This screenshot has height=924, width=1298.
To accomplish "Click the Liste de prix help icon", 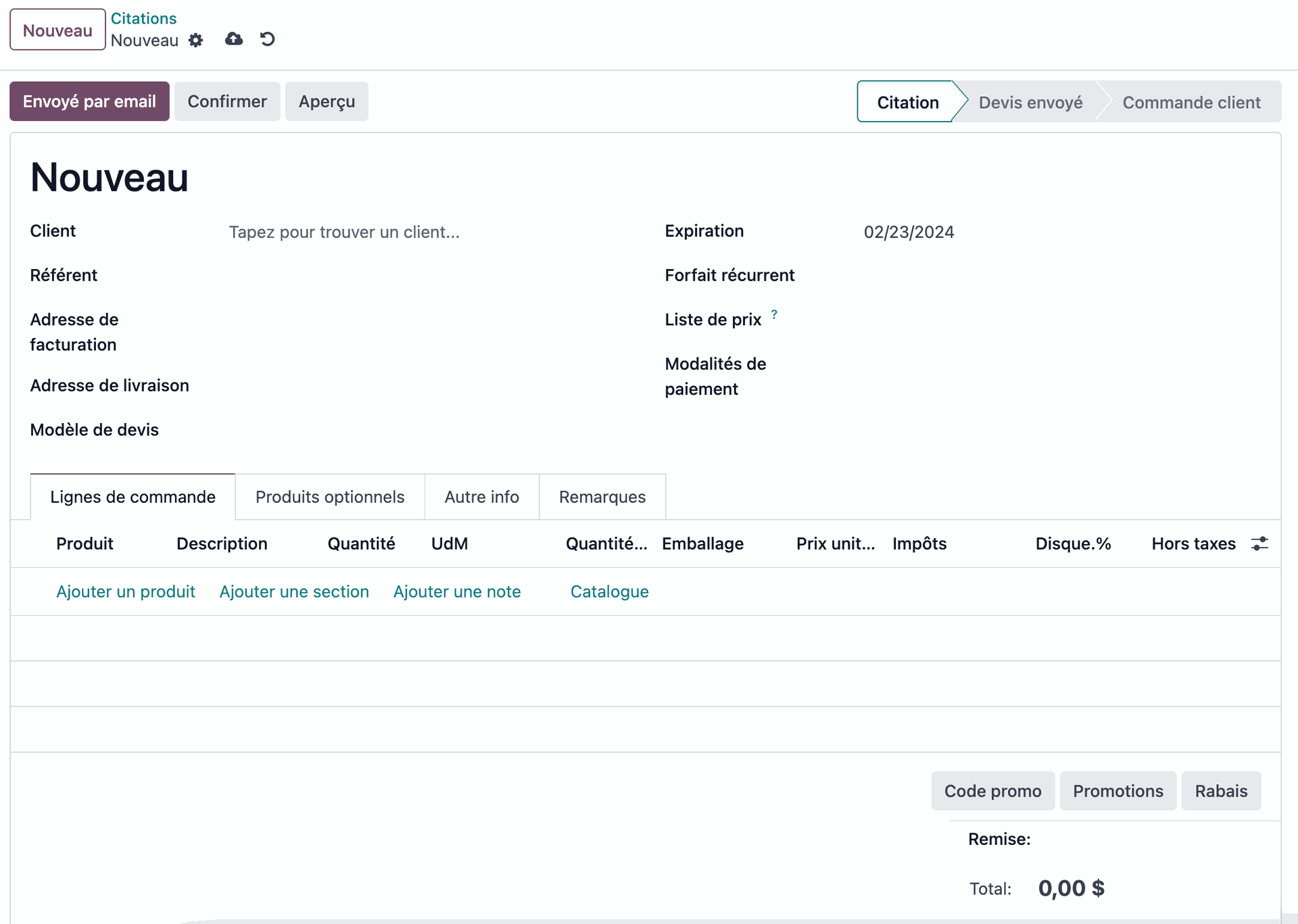I will pos(774,314).
